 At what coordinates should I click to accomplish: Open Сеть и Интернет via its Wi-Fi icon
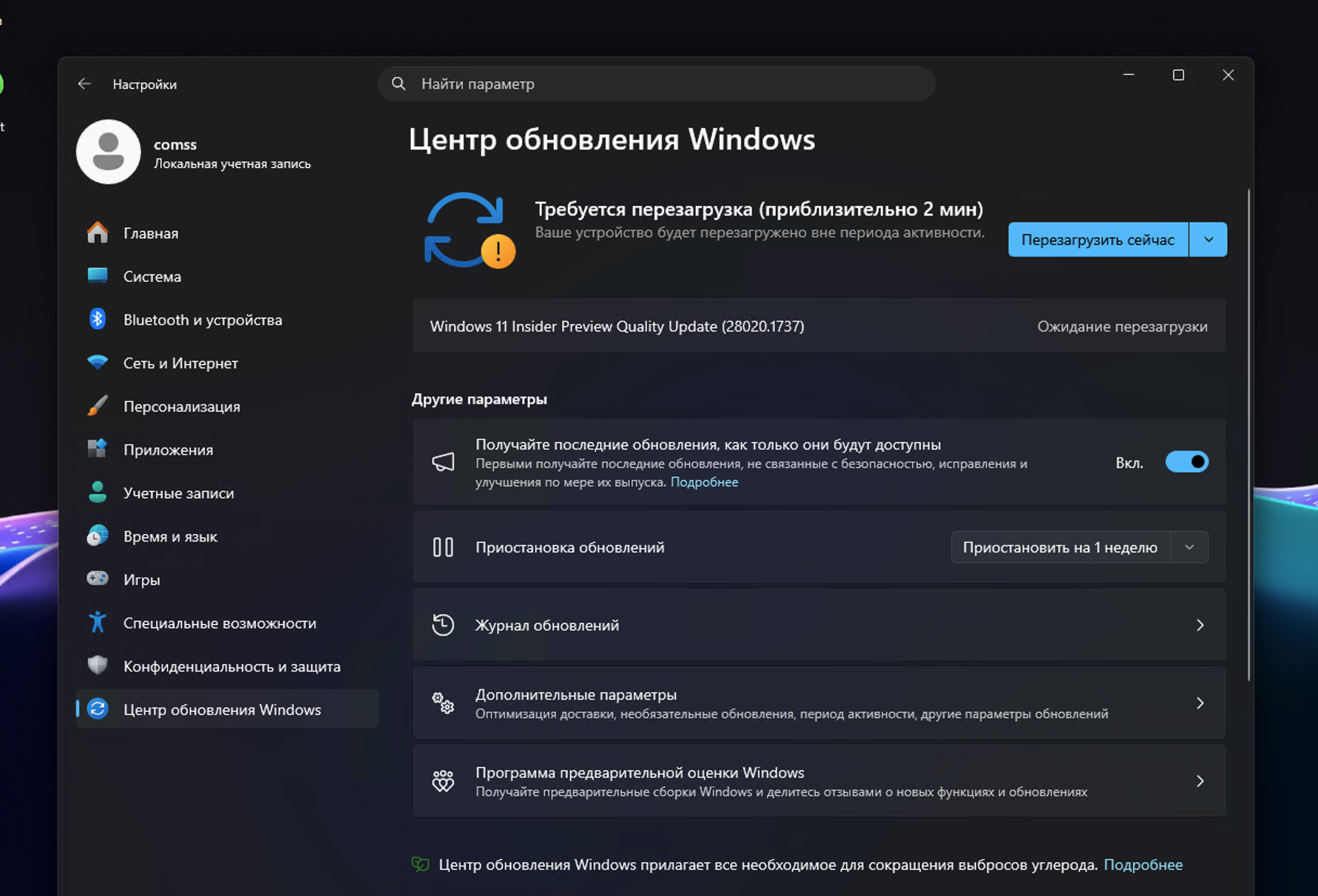click(98, 362)
